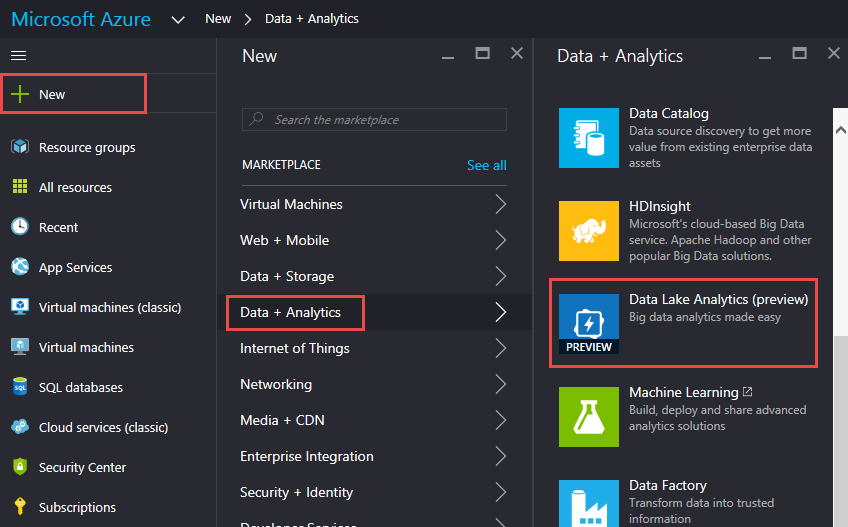This screenshot has height=527, width=848.
Task: Click the Data Catalog icon
Action: click(x=589, y=138)
